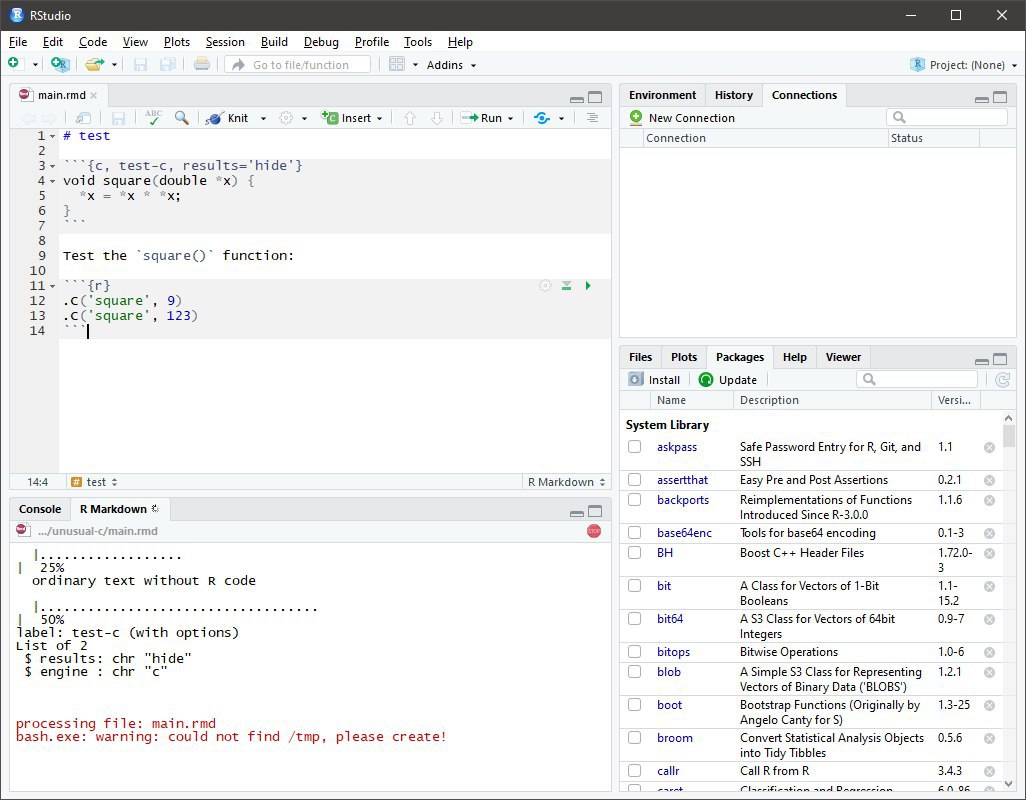Check the assertthat package checkbox
The width and height of the screenshot is (1026, 800).
[x=635, y=479]
